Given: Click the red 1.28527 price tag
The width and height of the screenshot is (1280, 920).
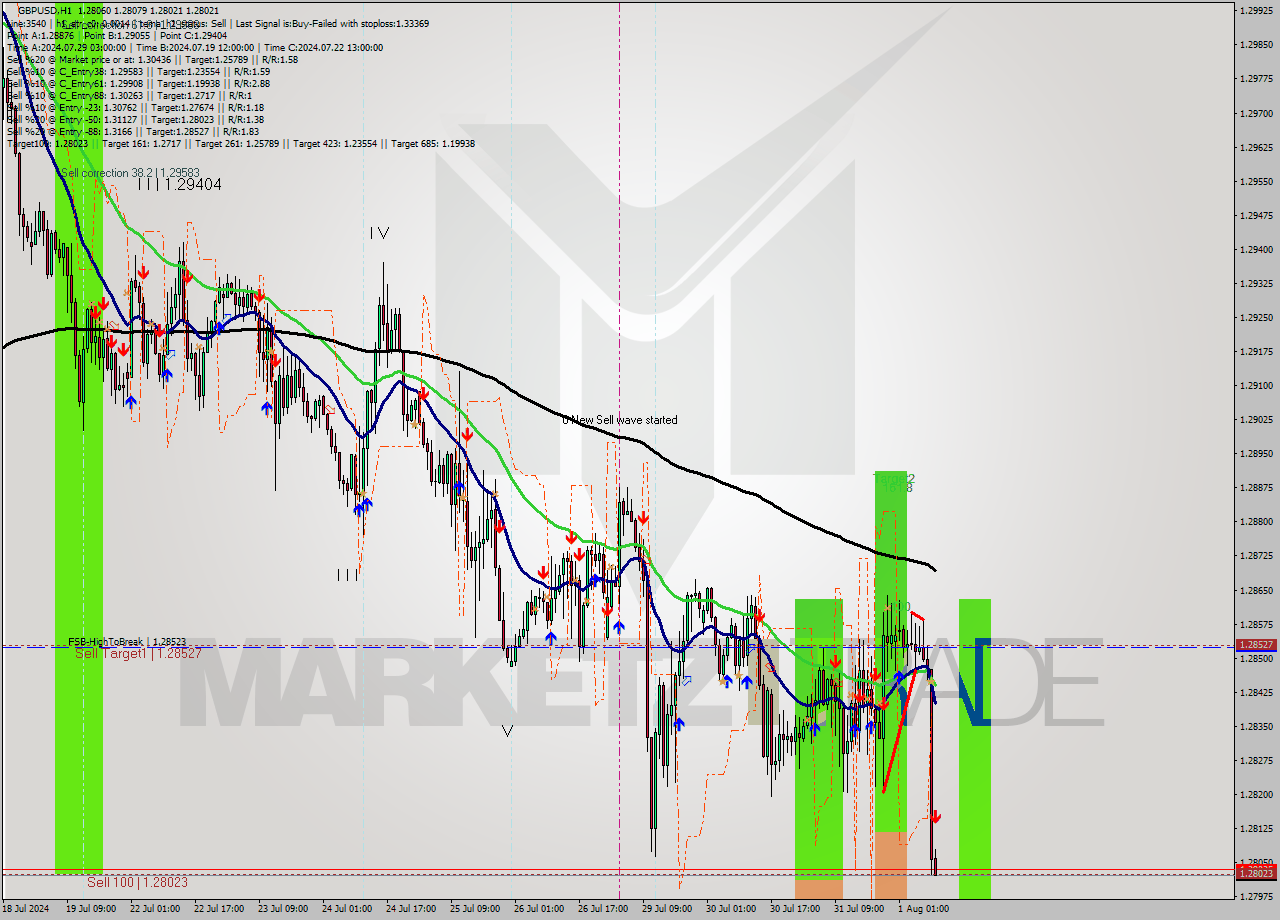Looking at the screenshot, I should click(x=1255, y=645).
